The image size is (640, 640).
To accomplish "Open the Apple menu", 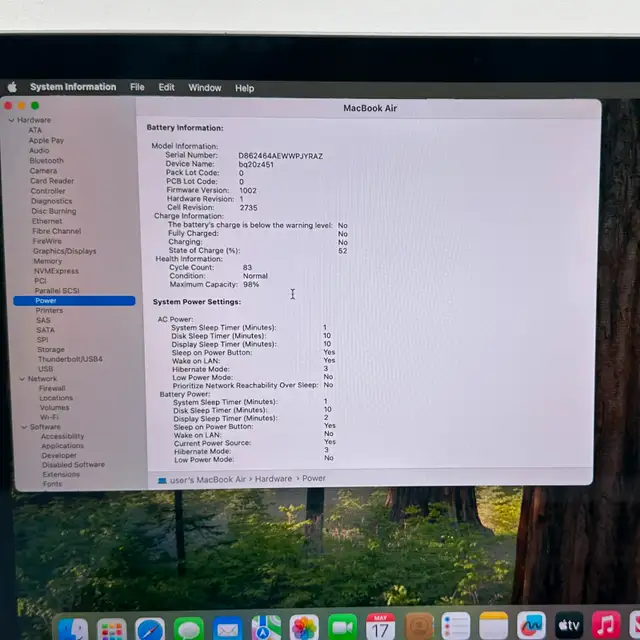I will (12, 87).
